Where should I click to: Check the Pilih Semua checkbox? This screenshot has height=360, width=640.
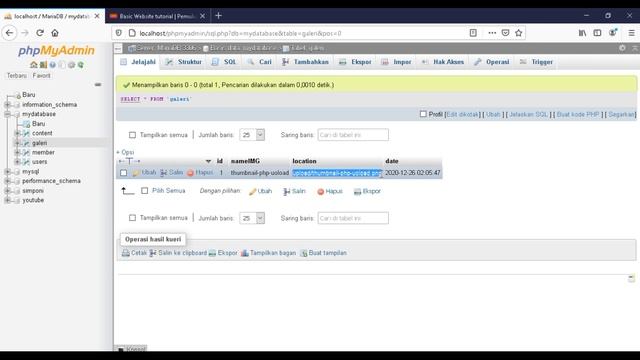pos(144,191)
